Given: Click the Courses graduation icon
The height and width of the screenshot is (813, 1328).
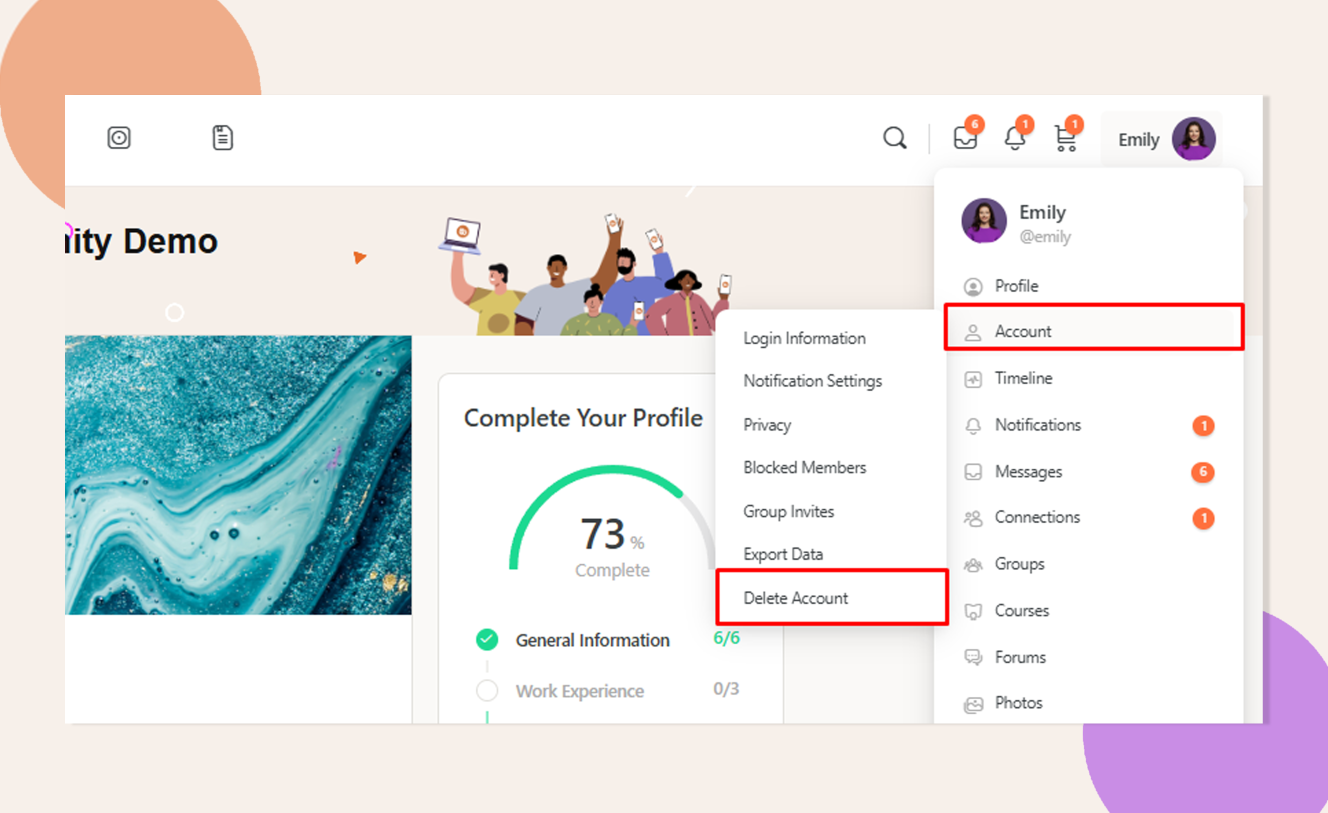Looking at the screenshot, I should (973, 611).
